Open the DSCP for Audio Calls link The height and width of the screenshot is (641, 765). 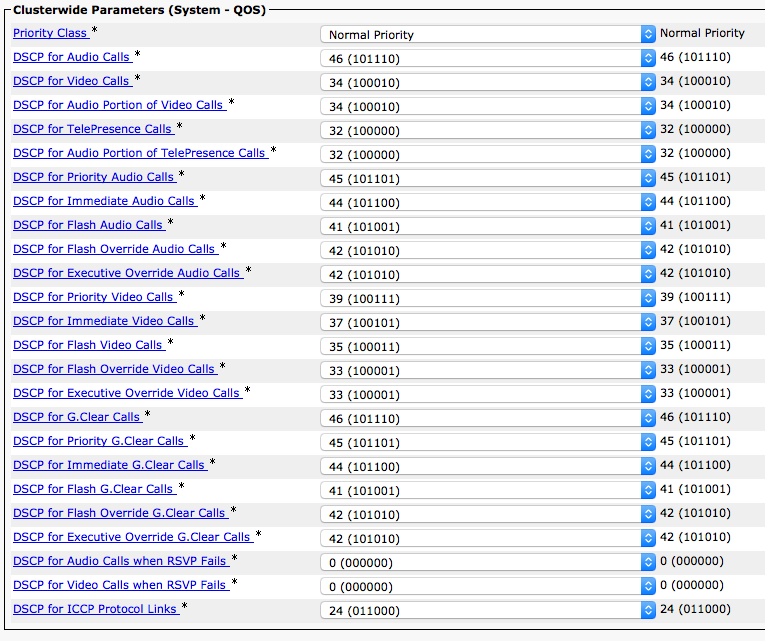pyautogui.click(x=73, y=57)
